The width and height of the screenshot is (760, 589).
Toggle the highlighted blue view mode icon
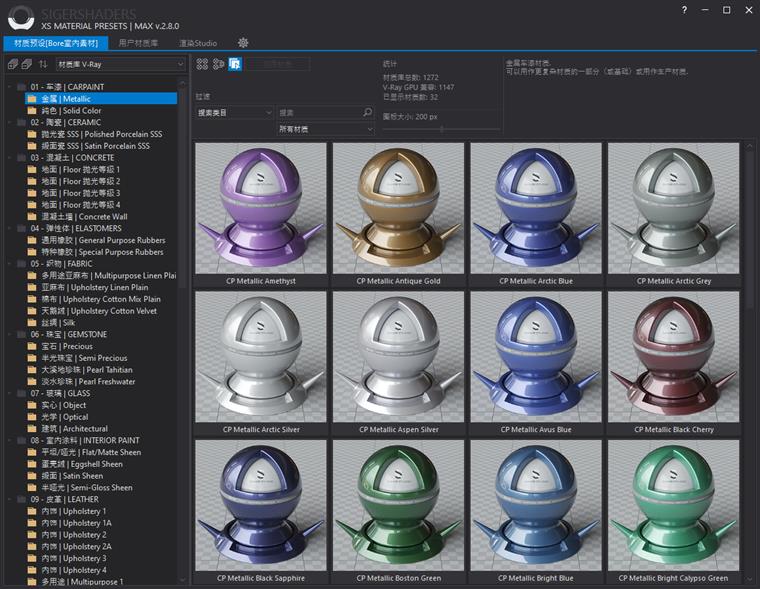click(235, 64)
